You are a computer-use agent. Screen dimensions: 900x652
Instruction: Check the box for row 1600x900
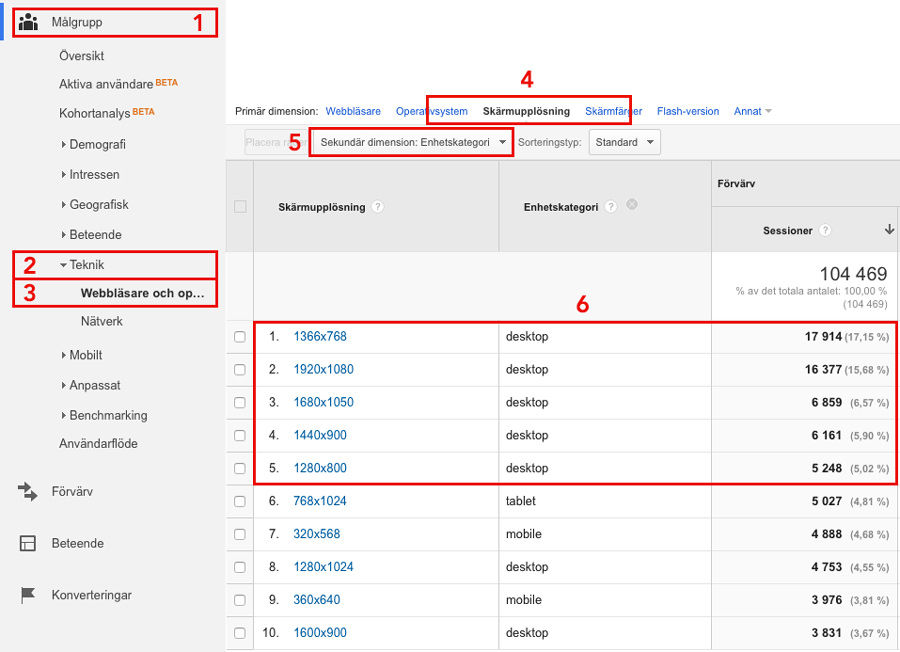pyautogui.click(x=240, y=633)
